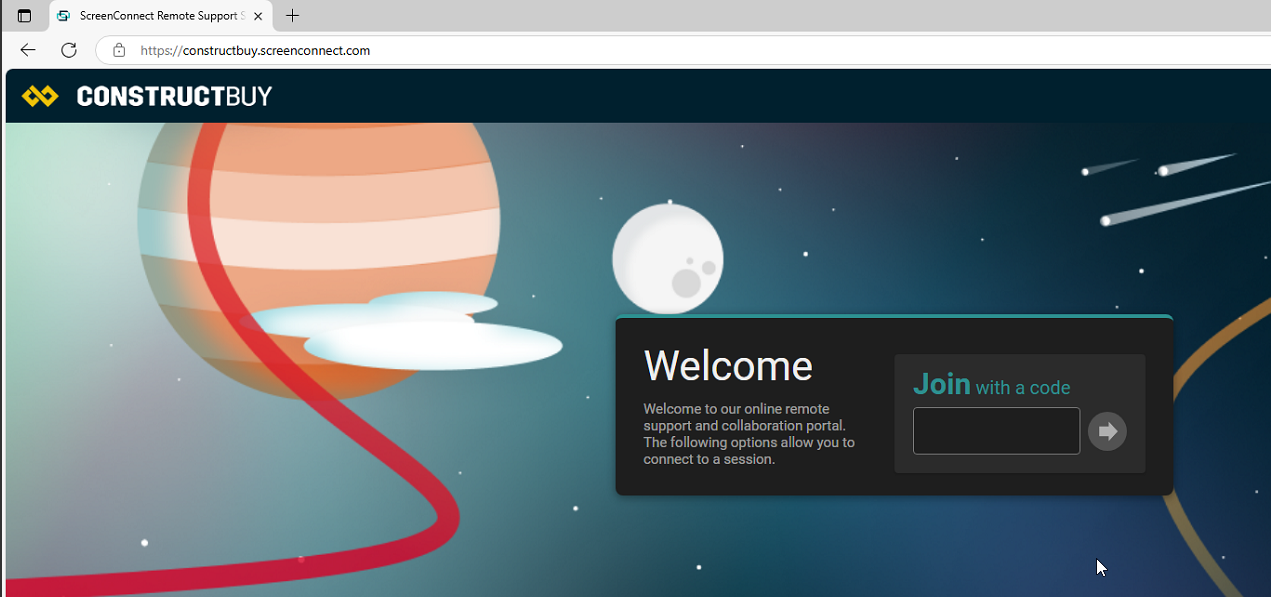Click the gray moon illustration
The image size is (1271, 597).
(x=667, y=258)
